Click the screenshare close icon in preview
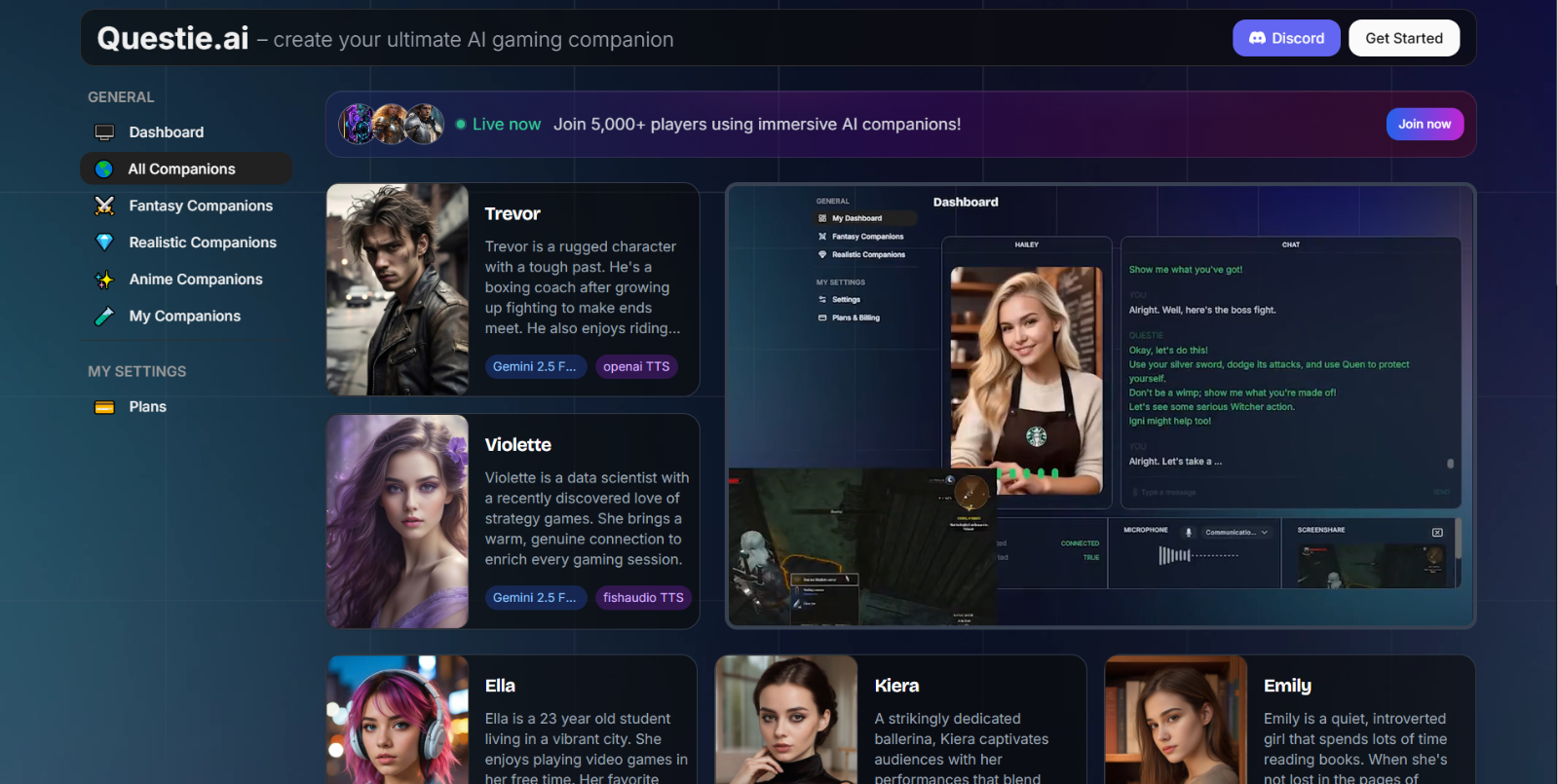The width and height of the screenshot is (1558, 784). (1437, 532)
